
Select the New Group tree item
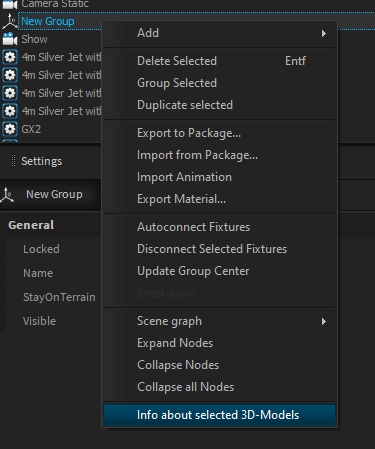(48, 21)
